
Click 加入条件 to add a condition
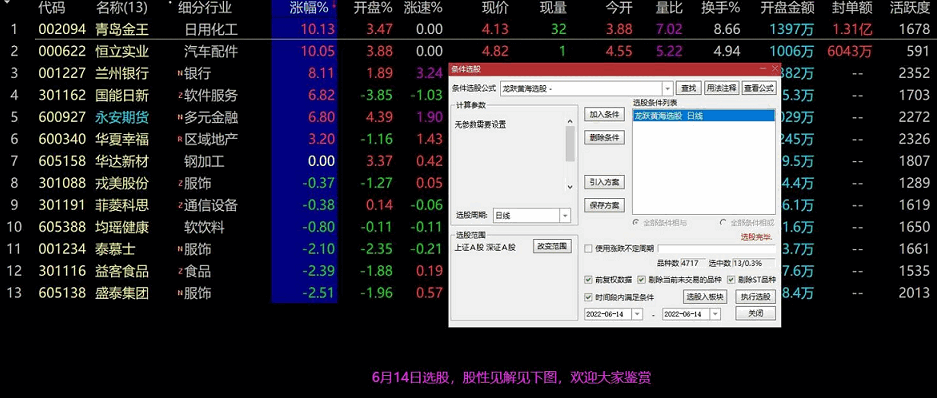coord(604,114)
